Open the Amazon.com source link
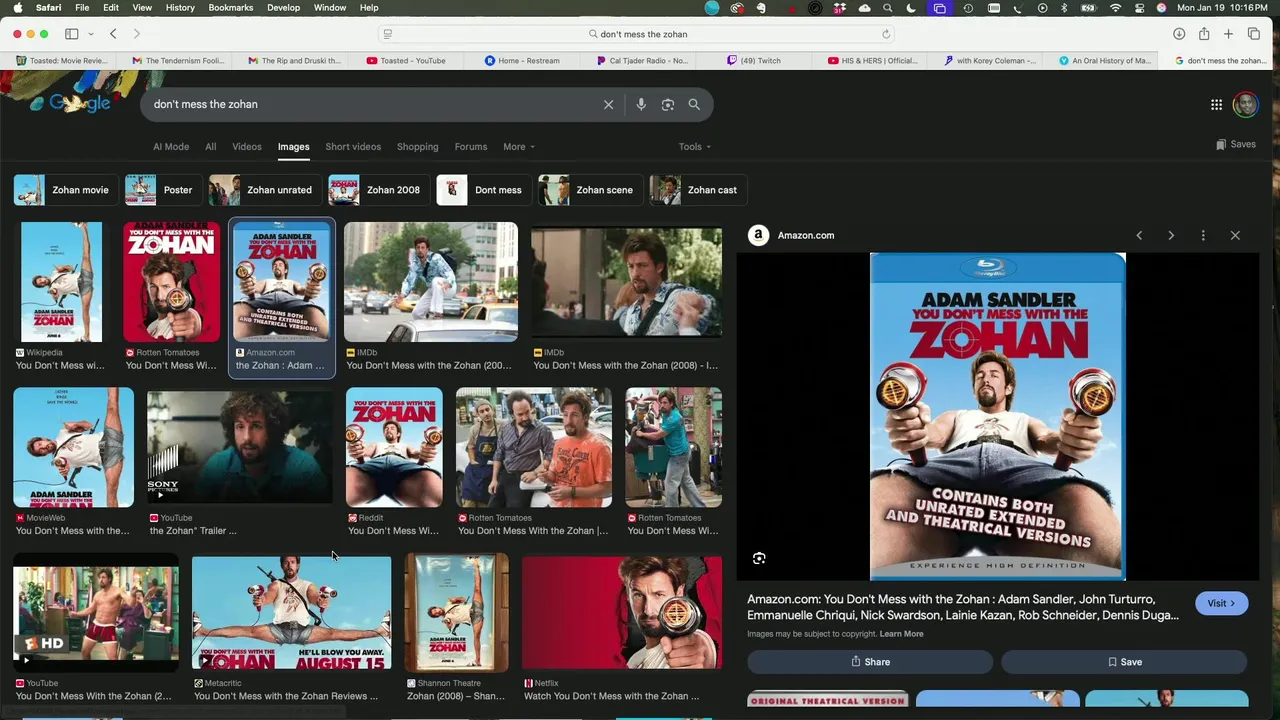The height and width of the screenshot is (720, 1280). pyautogui.click(x=791, y=235)
